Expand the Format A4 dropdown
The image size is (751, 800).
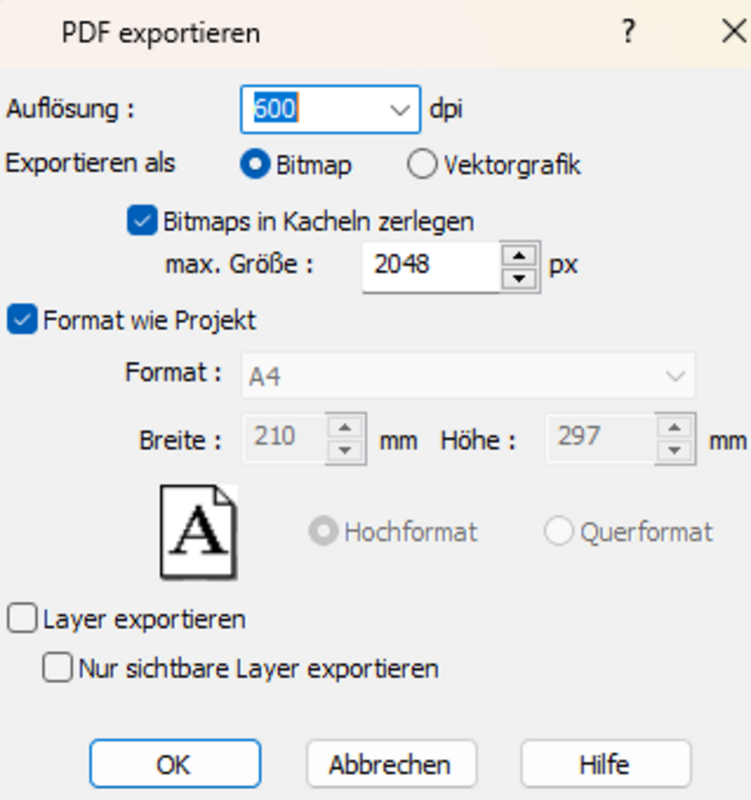pyautogui.click(x=675, y=376)
